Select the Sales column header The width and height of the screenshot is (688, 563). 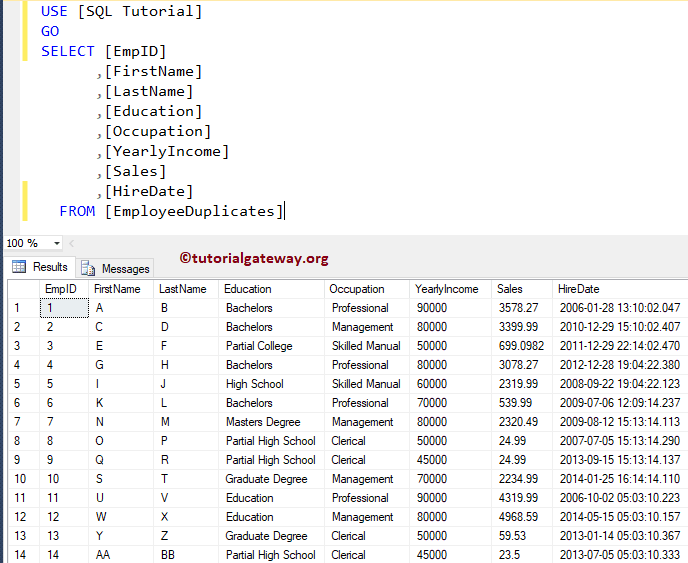[x=522, y=289]
